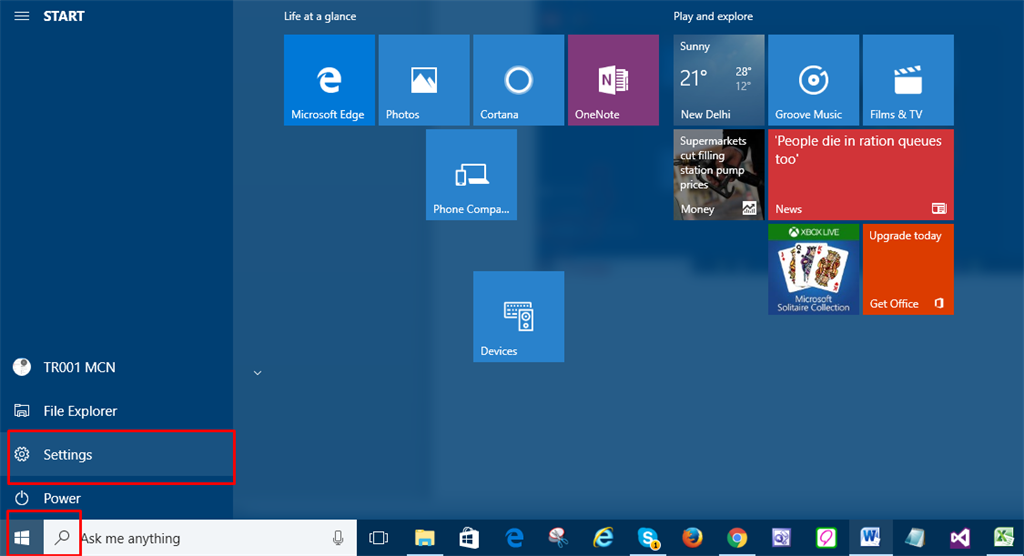Open Settings from the Start menu
Image resolution: width=1024 pixels, height=556 pixels.
(68, 455)
